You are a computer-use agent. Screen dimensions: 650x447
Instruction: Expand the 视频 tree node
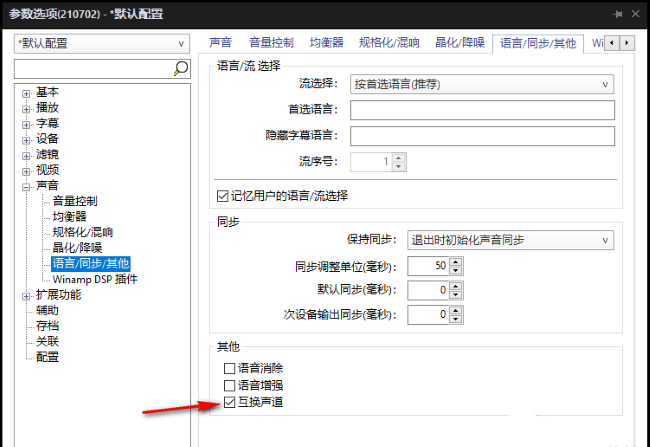(x=26, y=172)
